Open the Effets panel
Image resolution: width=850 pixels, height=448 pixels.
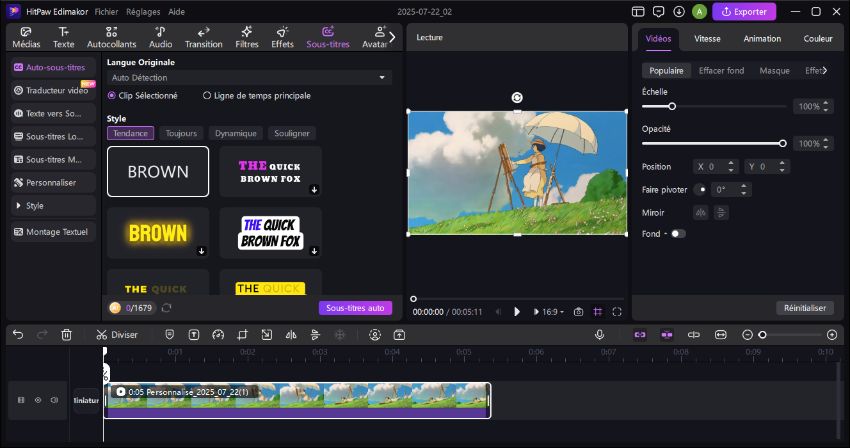coord(282,37)
